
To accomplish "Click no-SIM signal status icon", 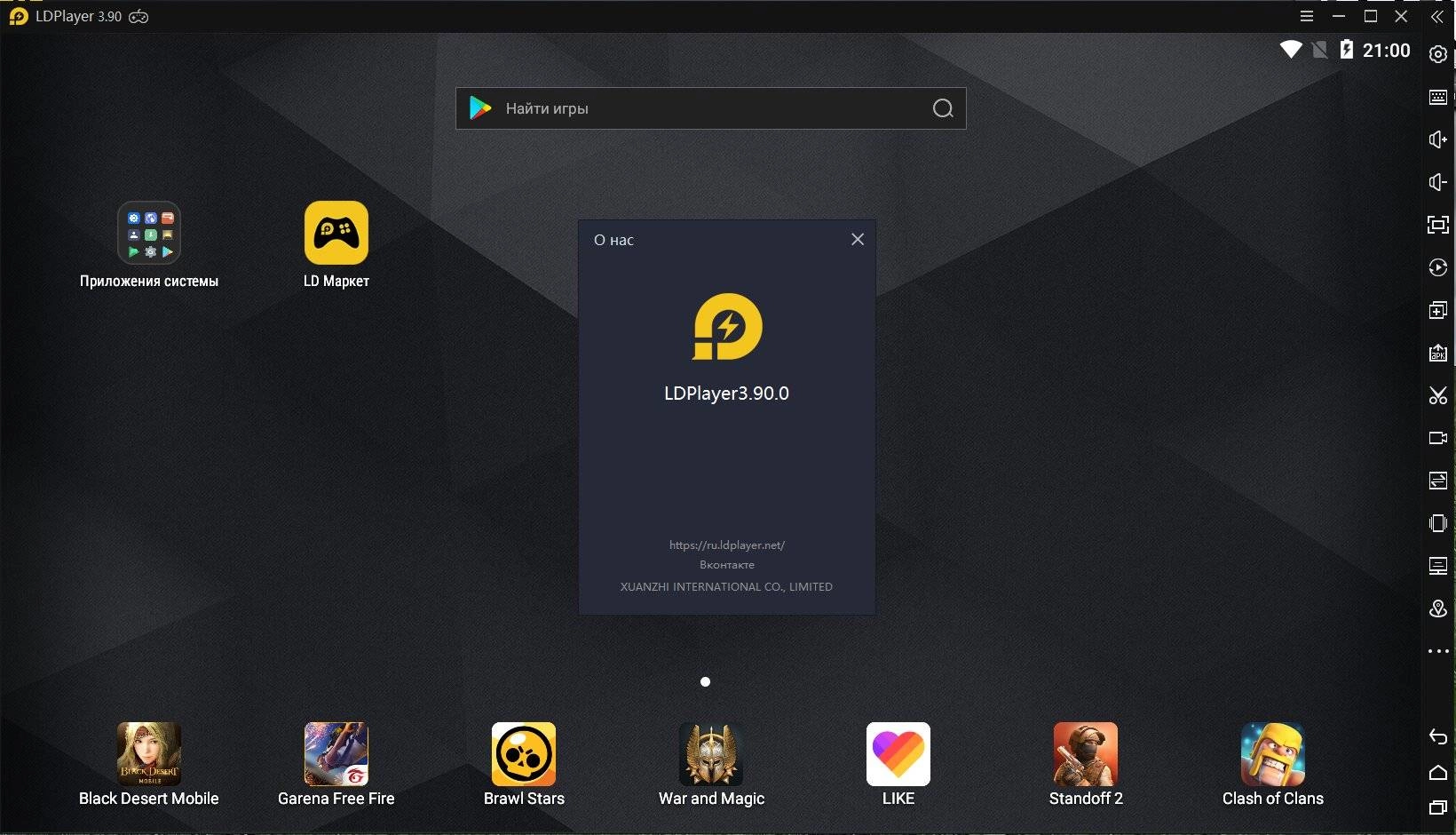I will (x=1320, y=50).
